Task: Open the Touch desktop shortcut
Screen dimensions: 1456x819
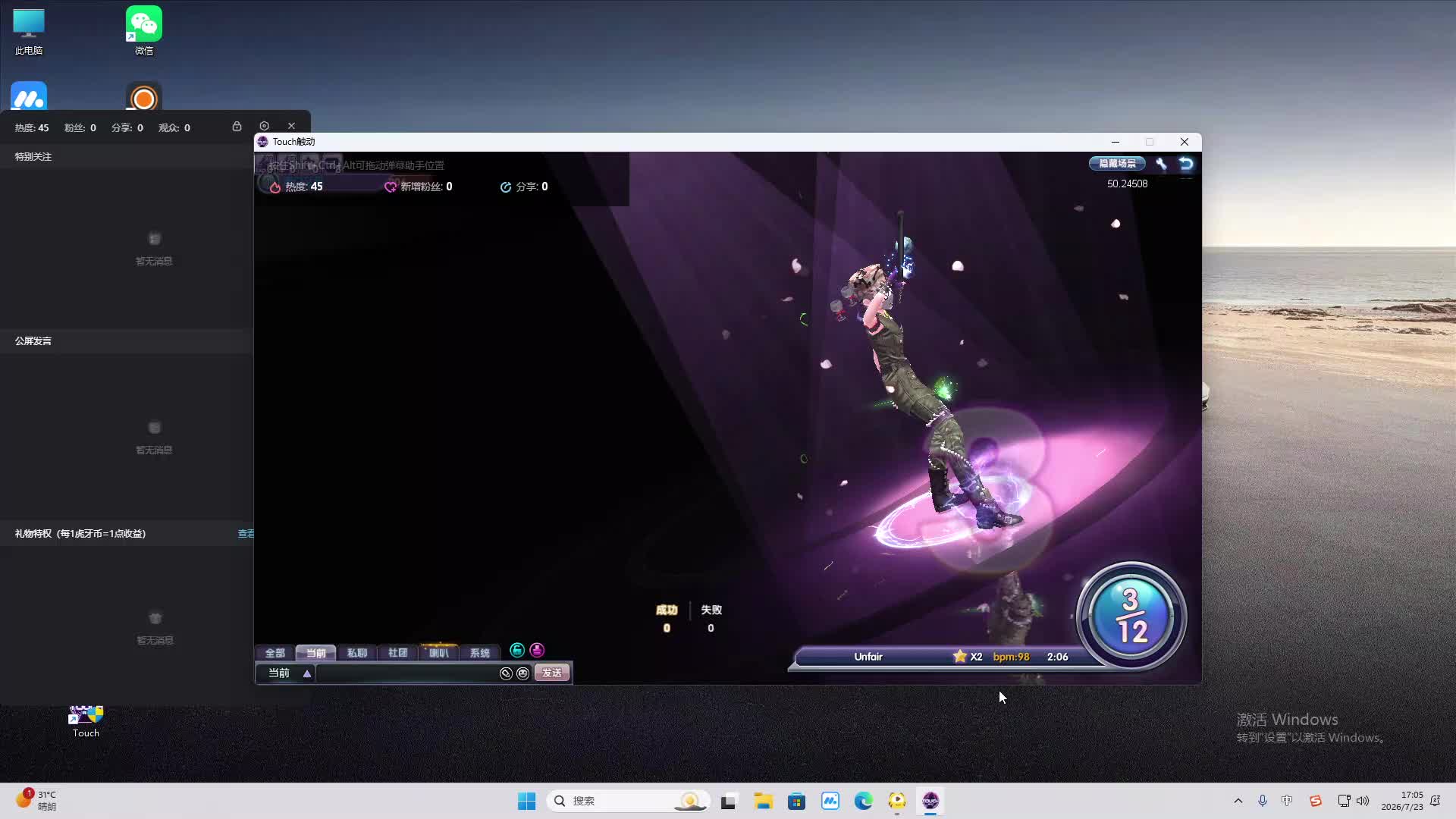Action: click(x=86, y=721)
